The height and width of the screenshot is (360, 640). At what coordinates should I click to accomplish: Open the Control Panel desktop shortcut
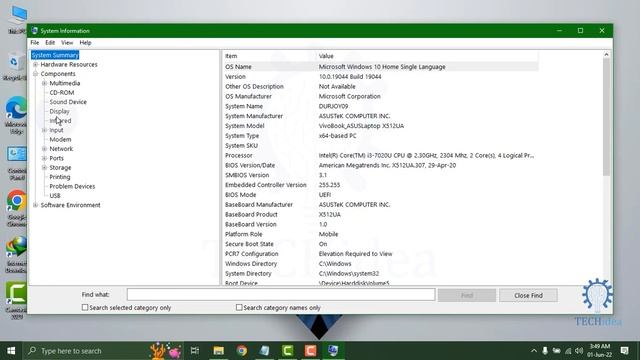click(16, 163)
